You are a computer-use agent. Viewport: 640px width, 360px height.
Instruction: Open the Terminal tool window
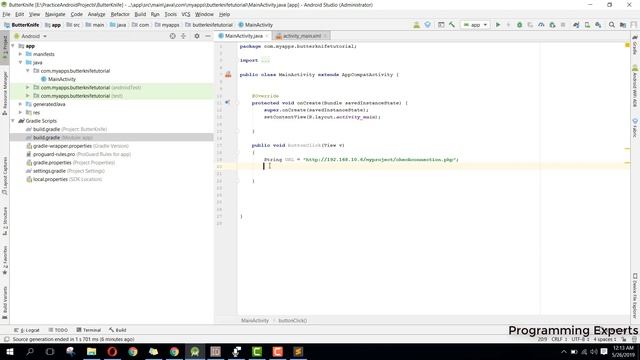point(89,330)
